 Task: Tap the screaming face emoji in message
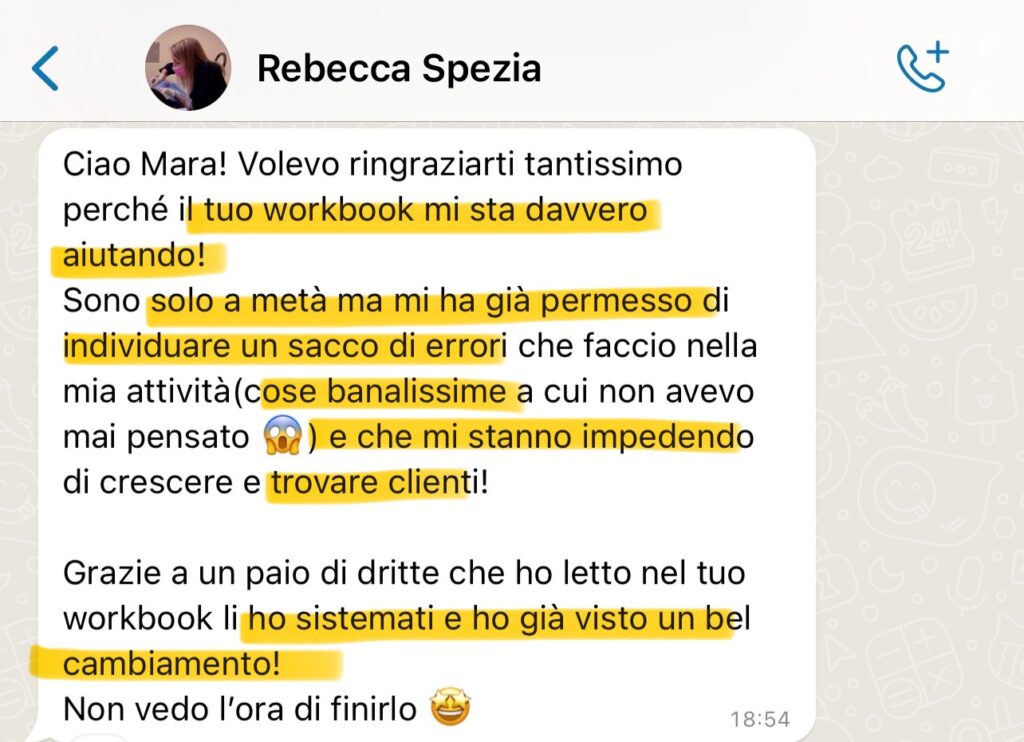(283, 436)
